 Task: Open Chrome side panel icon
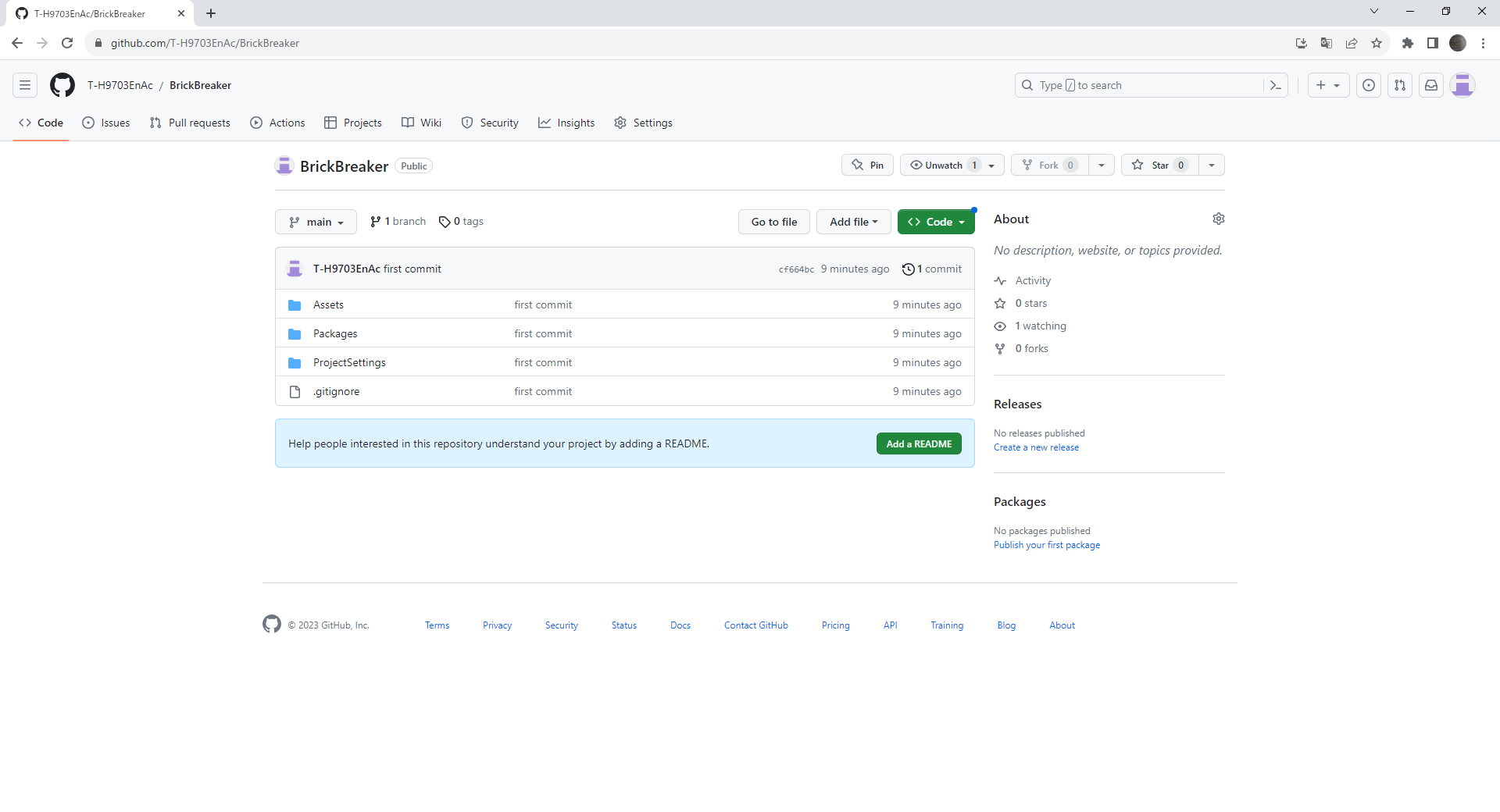1433,43
